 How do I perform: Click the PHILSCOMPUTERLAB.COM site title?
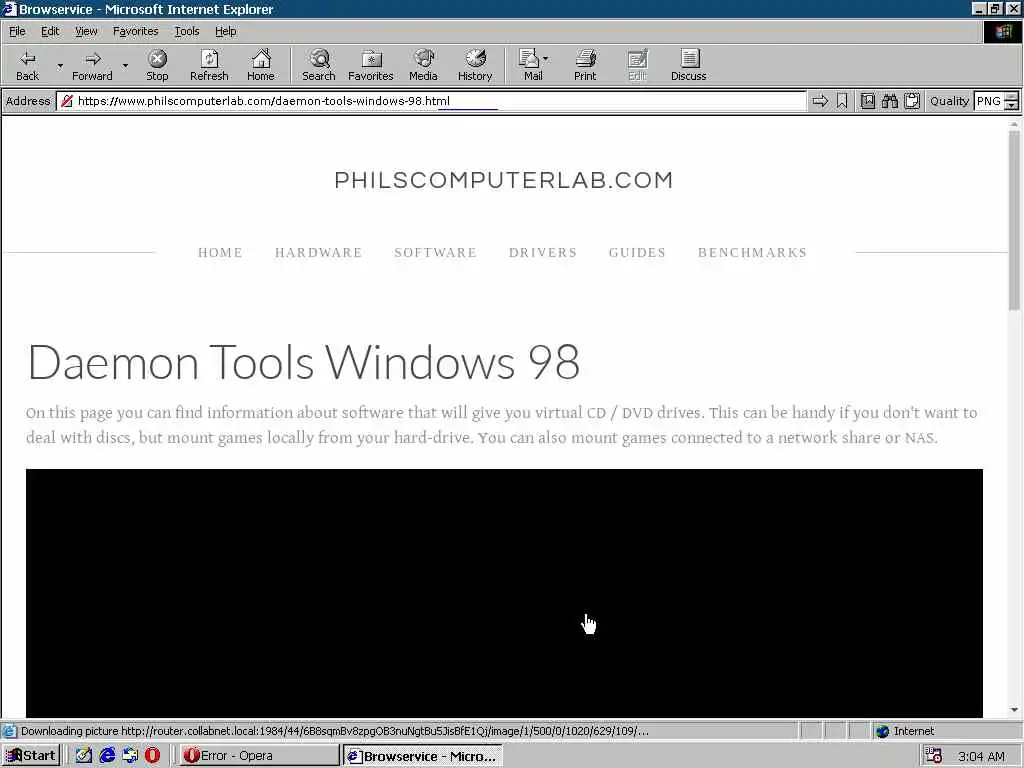504,180
